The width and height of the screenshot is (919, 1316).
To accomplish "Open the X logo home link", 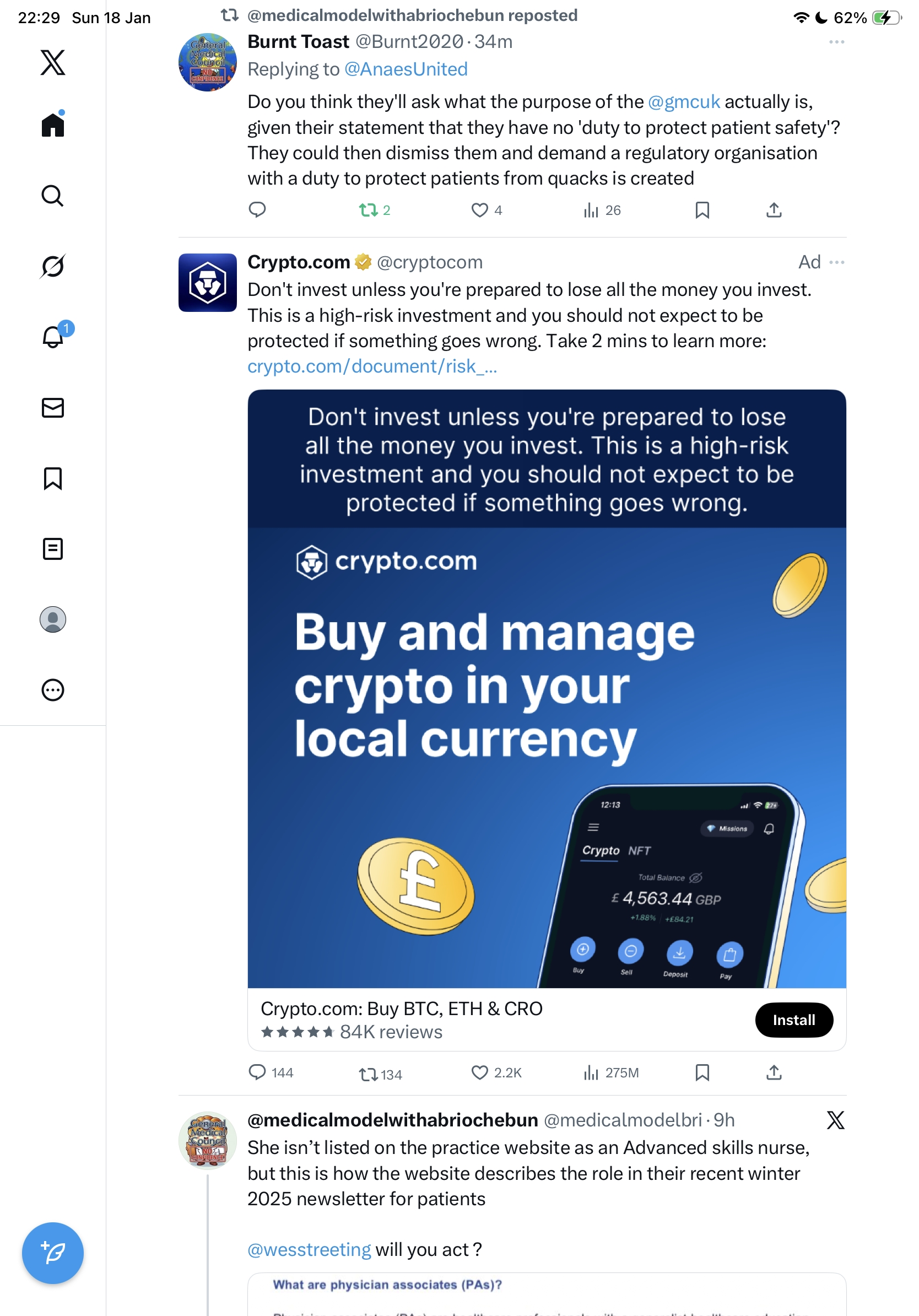I will pos(53,62).
